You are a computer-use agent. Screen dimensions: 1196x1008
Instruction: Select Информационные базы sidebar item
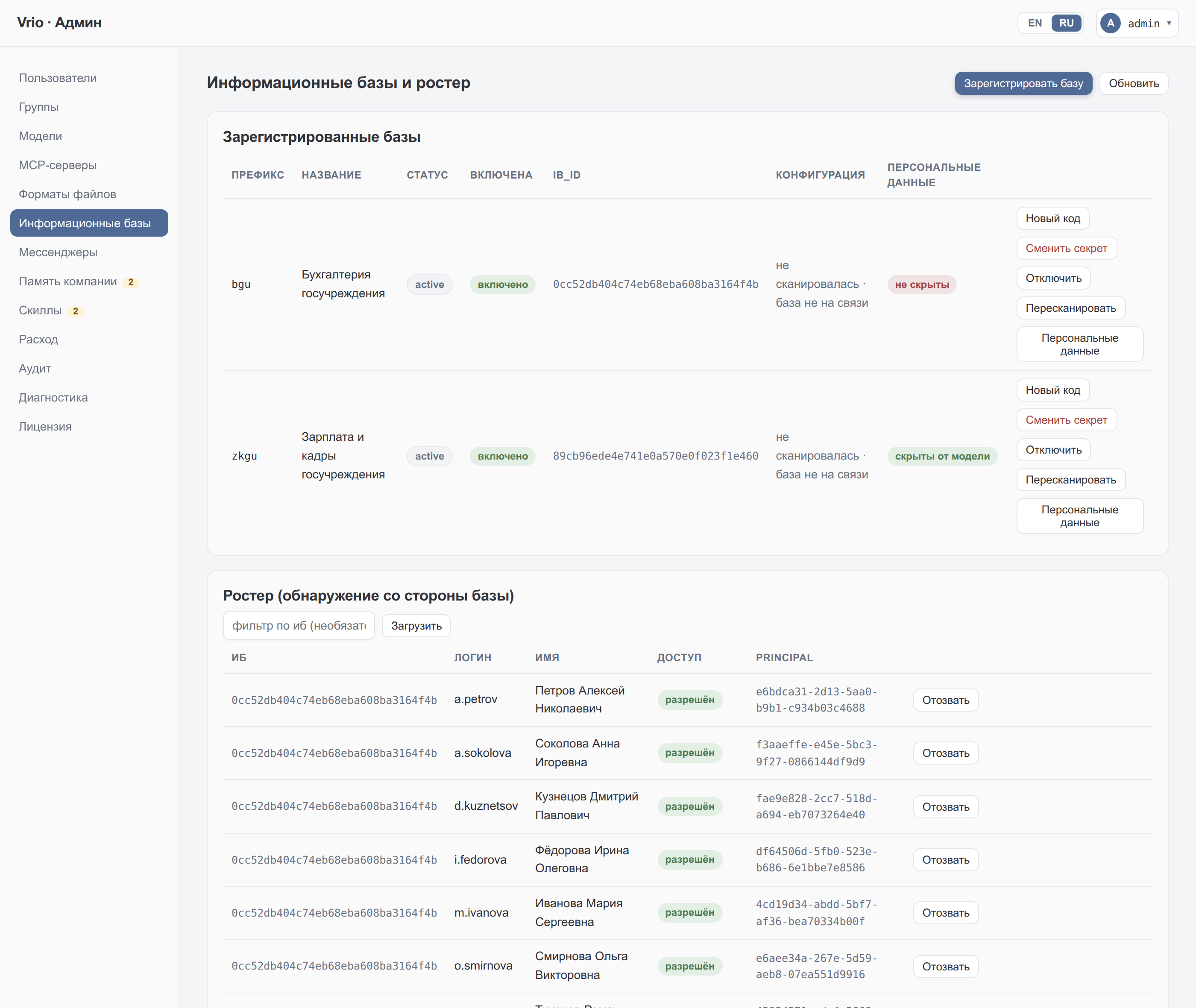pyautogui.click(x=89, y=223)
